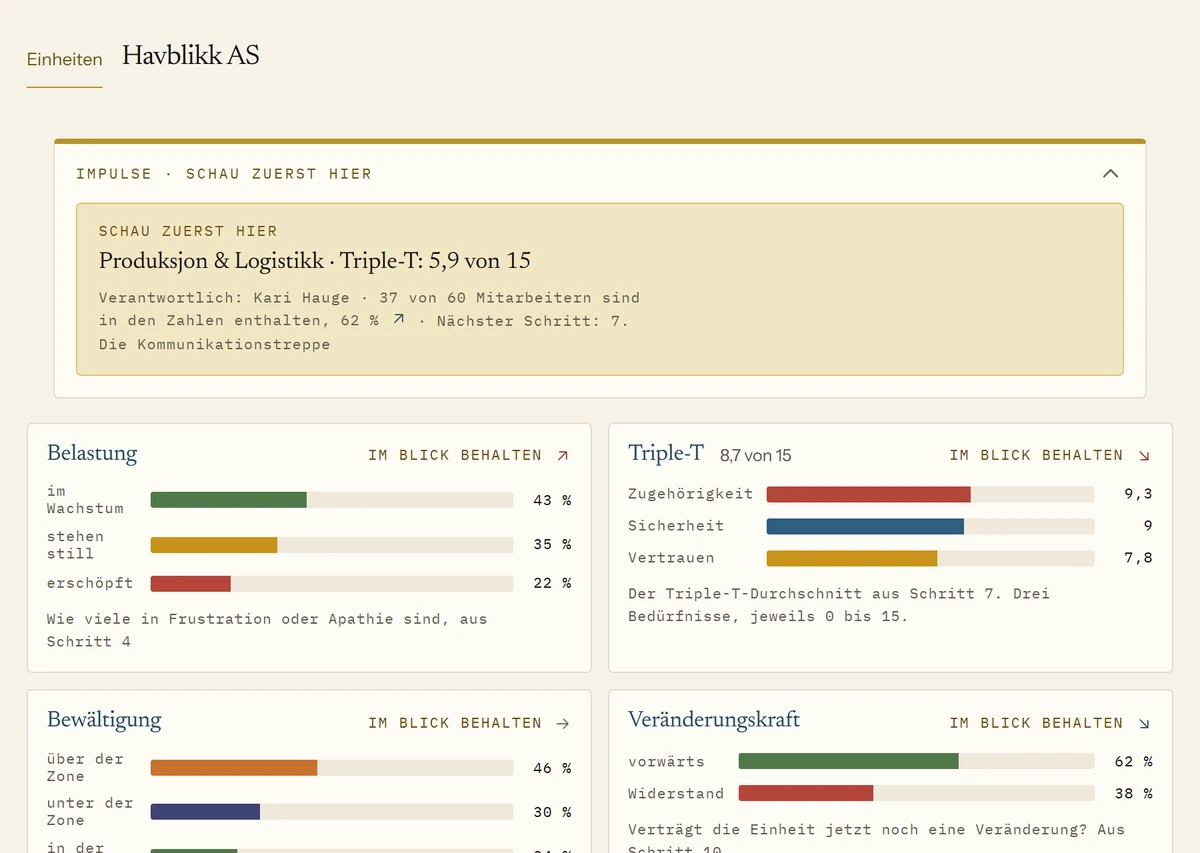Screen dimensions: 1200x853
Task: Click the yellow 'stehen still' bar
Action: [x=214, y=545]
